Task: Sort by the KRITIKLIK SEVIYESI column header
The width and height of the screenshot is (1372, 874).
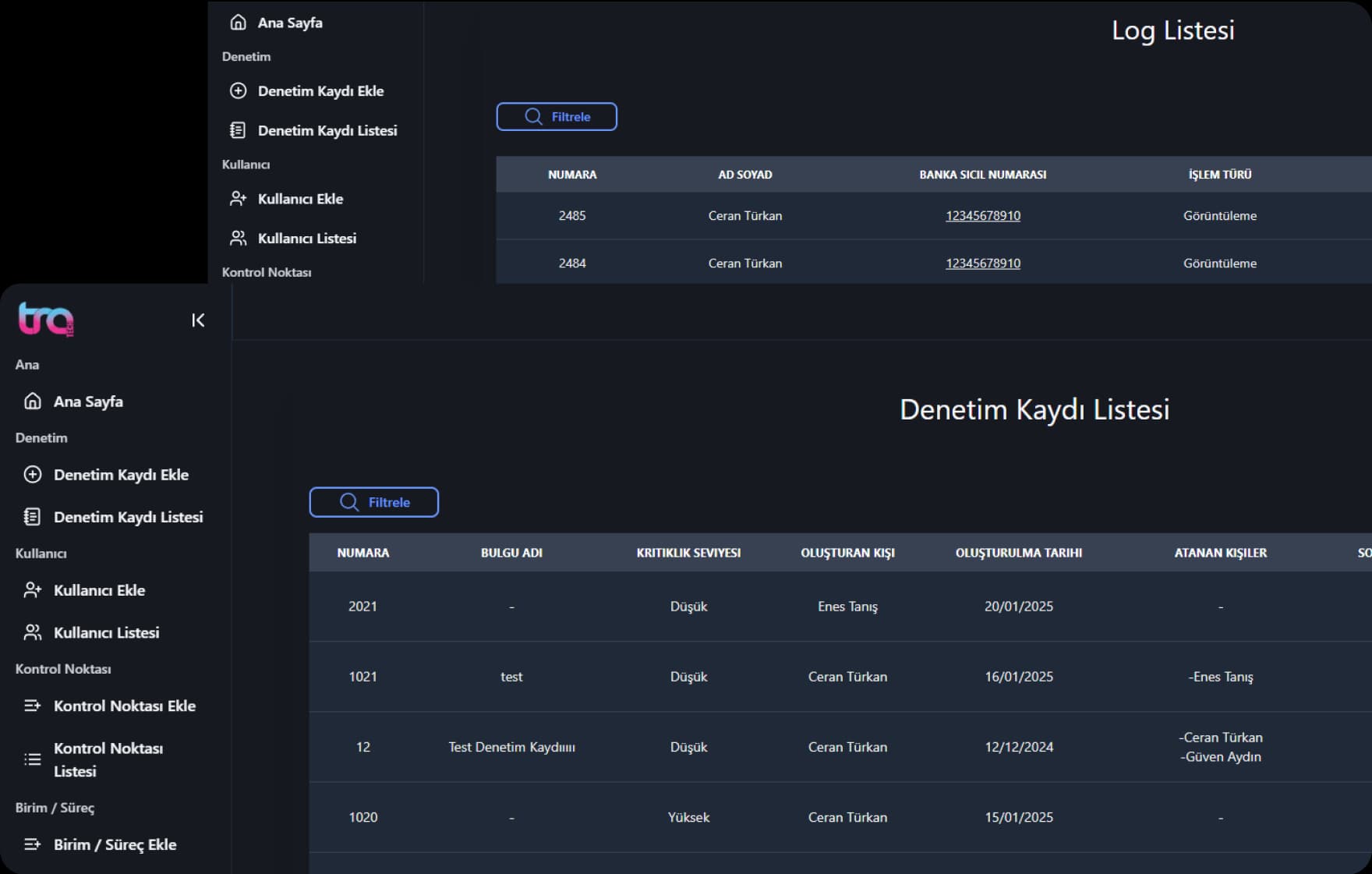Action: coord(688,553)
